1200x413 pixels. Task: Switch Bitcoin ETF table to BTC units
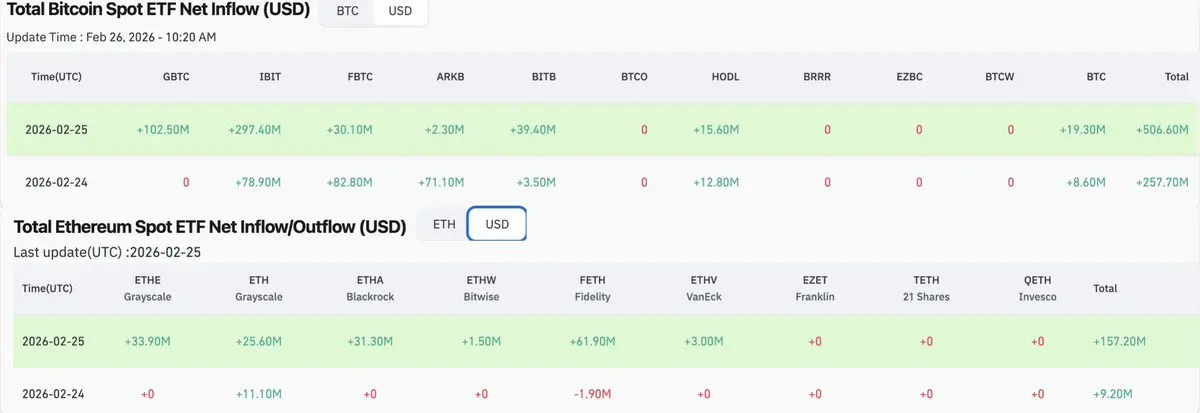(x=347, y=12)
